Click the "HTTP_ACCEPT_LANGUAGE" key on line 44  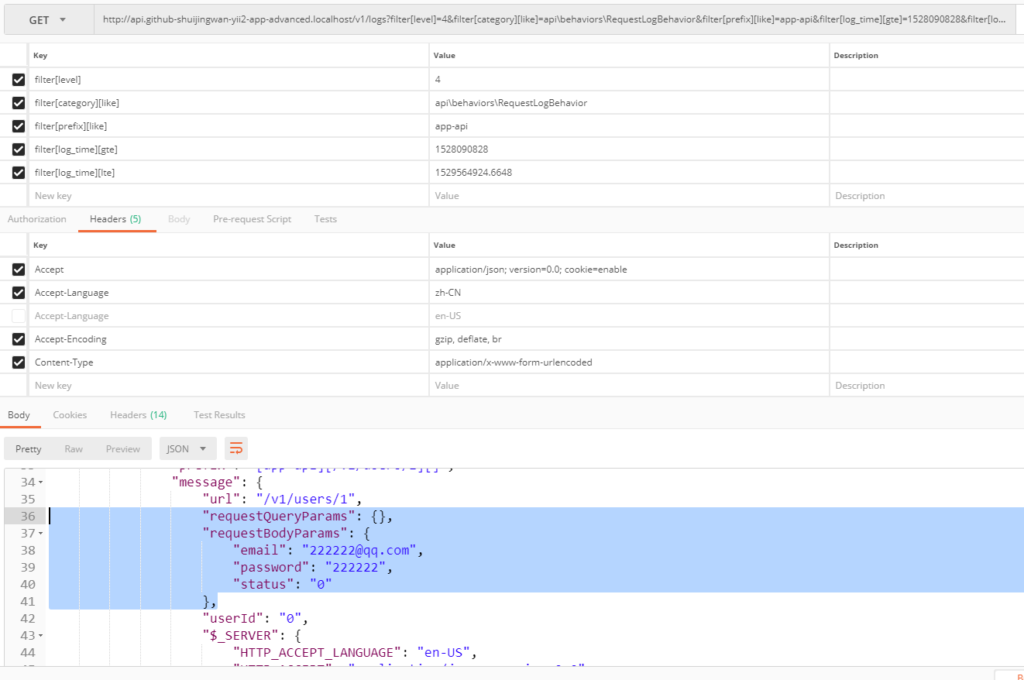coord(317,653)
